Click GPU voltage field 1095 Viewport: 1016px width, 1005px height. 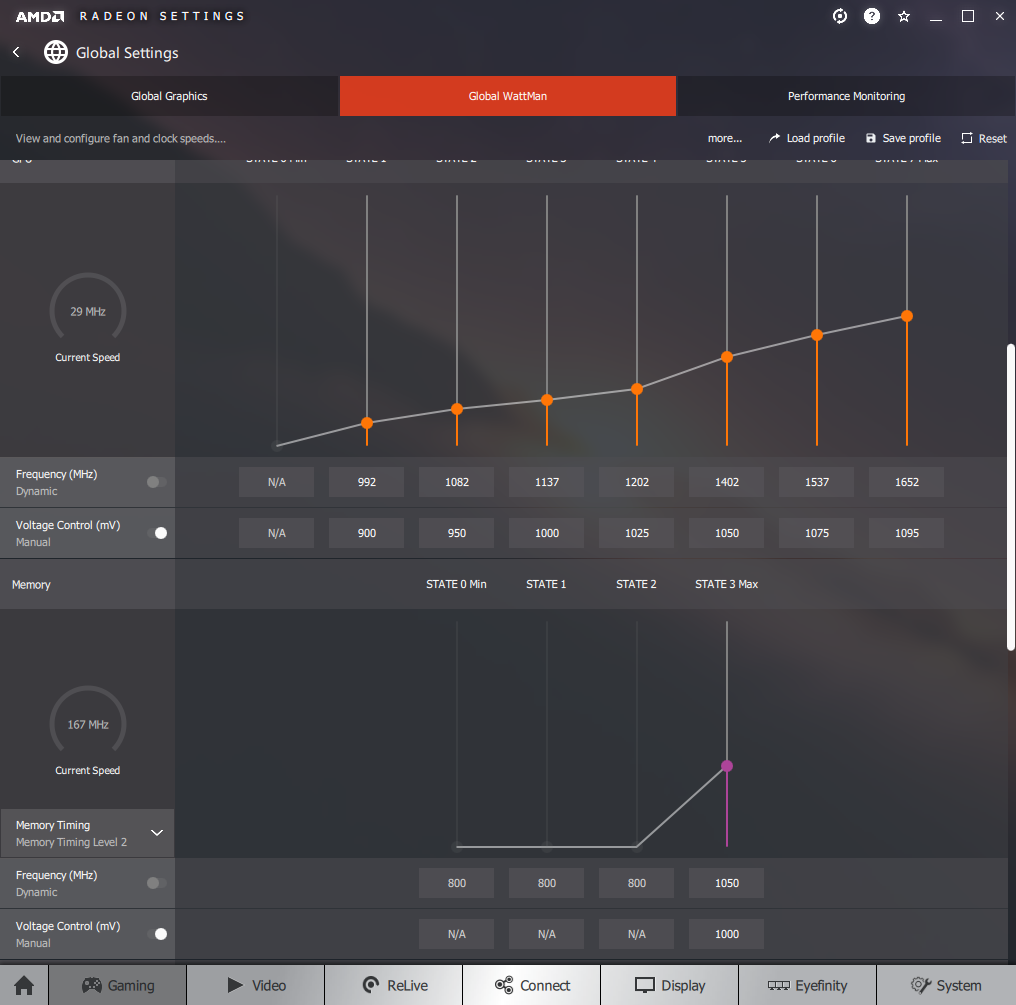[x=907, y=533]
